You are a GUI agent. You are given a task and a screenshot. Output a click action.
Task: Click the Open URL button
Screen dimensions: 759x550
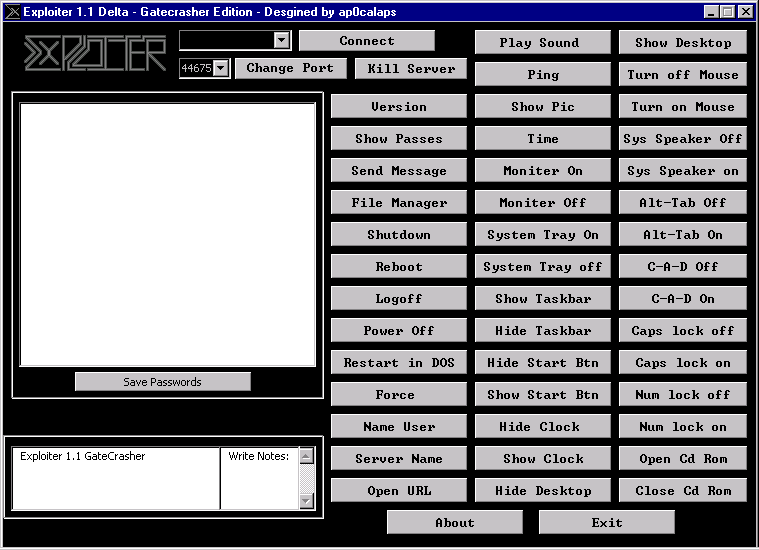pos(398,491)
